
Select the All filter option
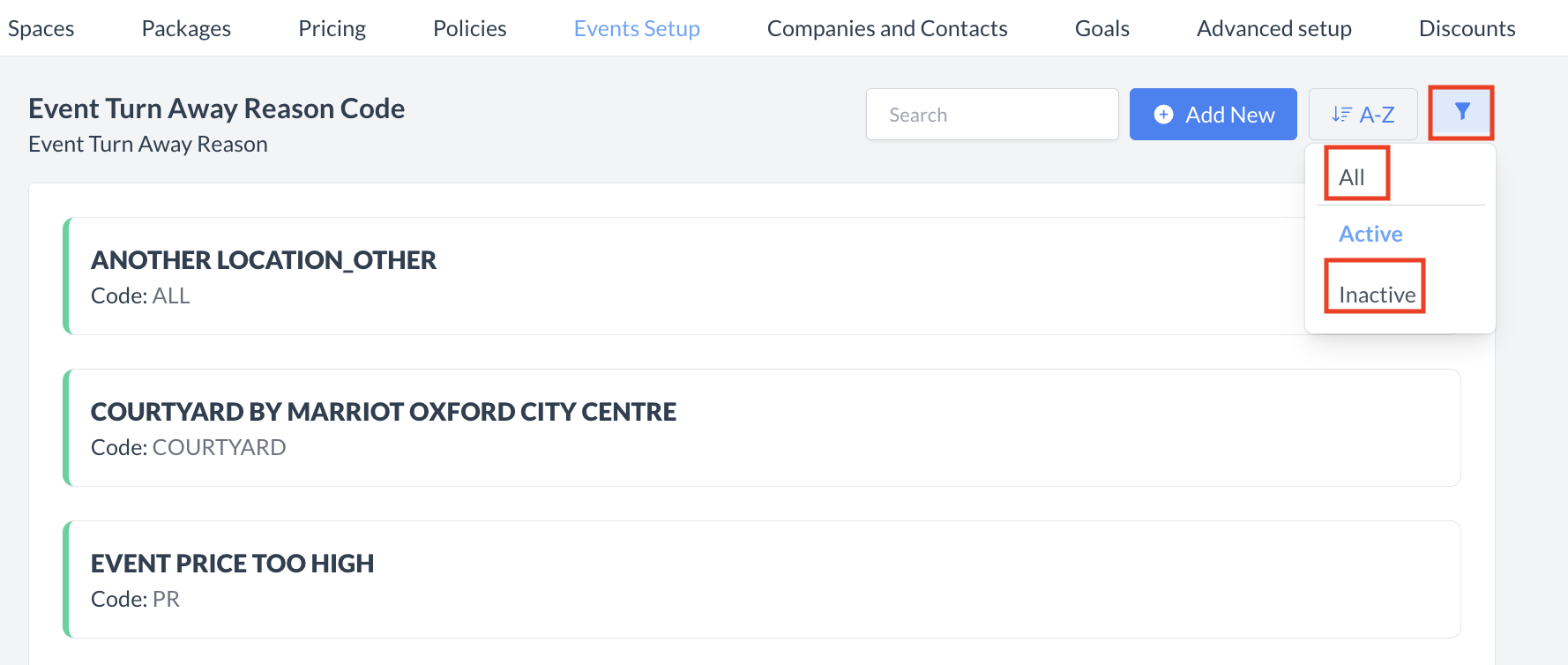pos(1352,177)
